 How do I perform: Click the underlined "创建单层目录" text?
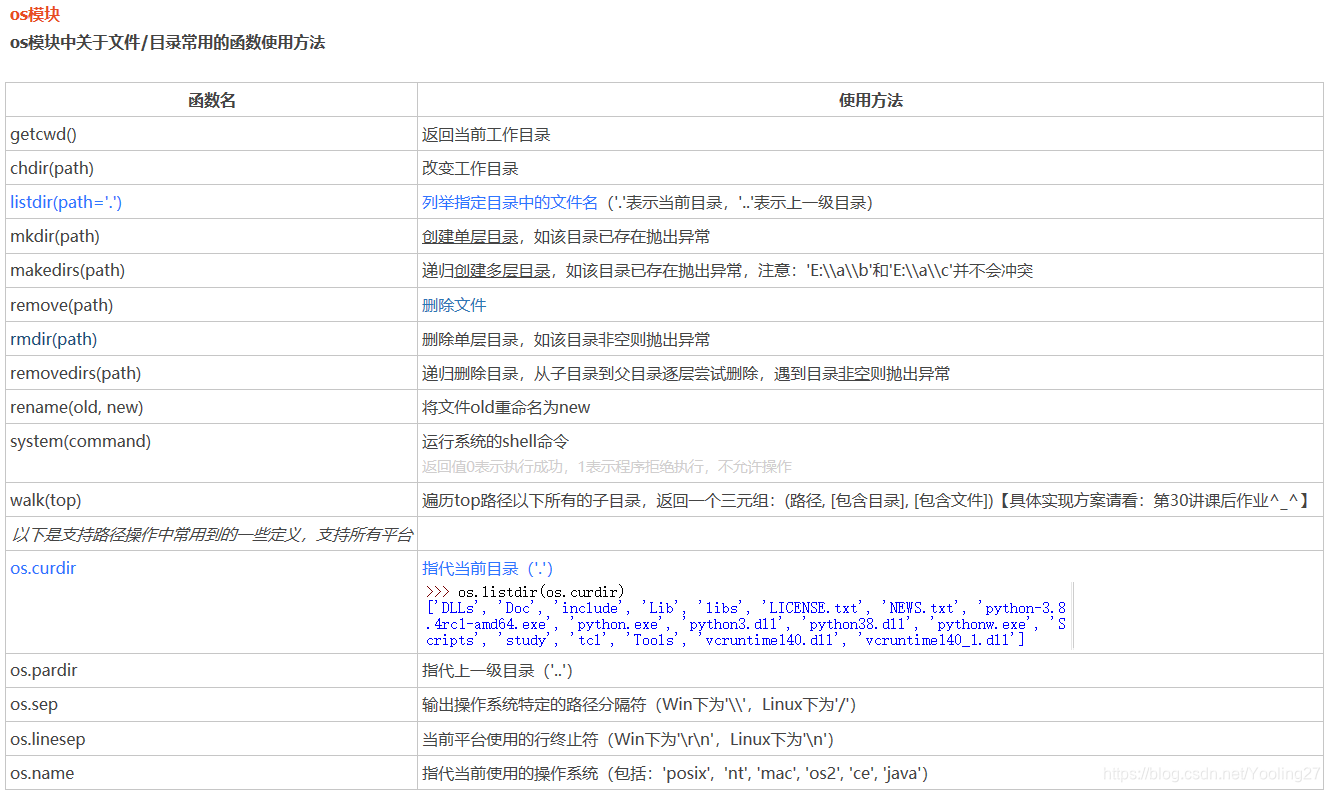470,237
